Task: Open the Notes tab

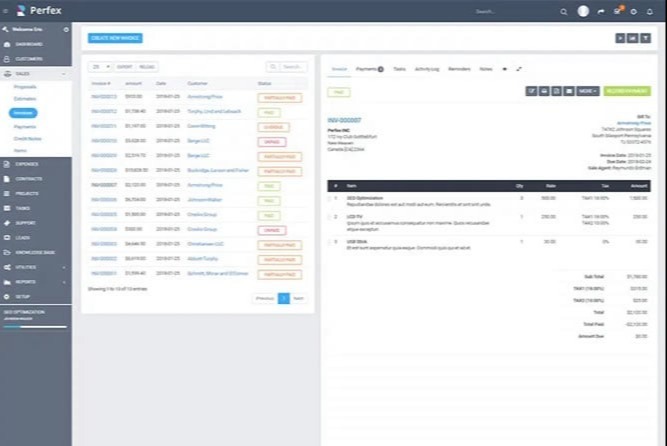Action: point(486,69)
